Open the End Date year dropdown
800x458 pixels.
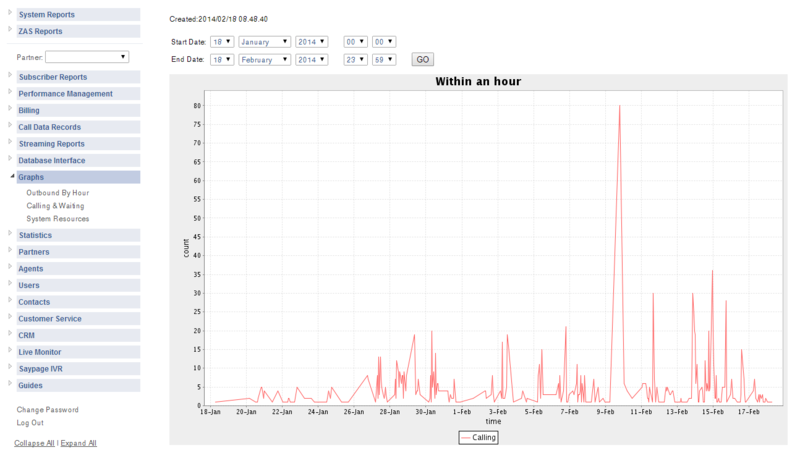[x=311, y=60]
